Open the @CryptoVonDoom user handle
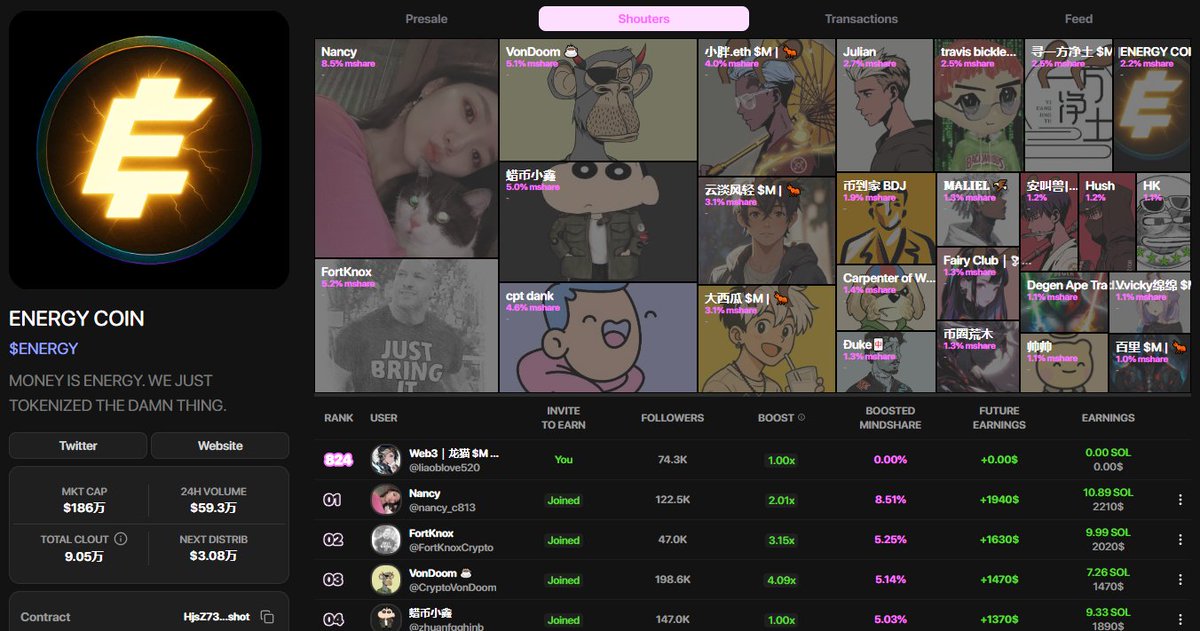The image size is (1200, 631). click(452, 588)
